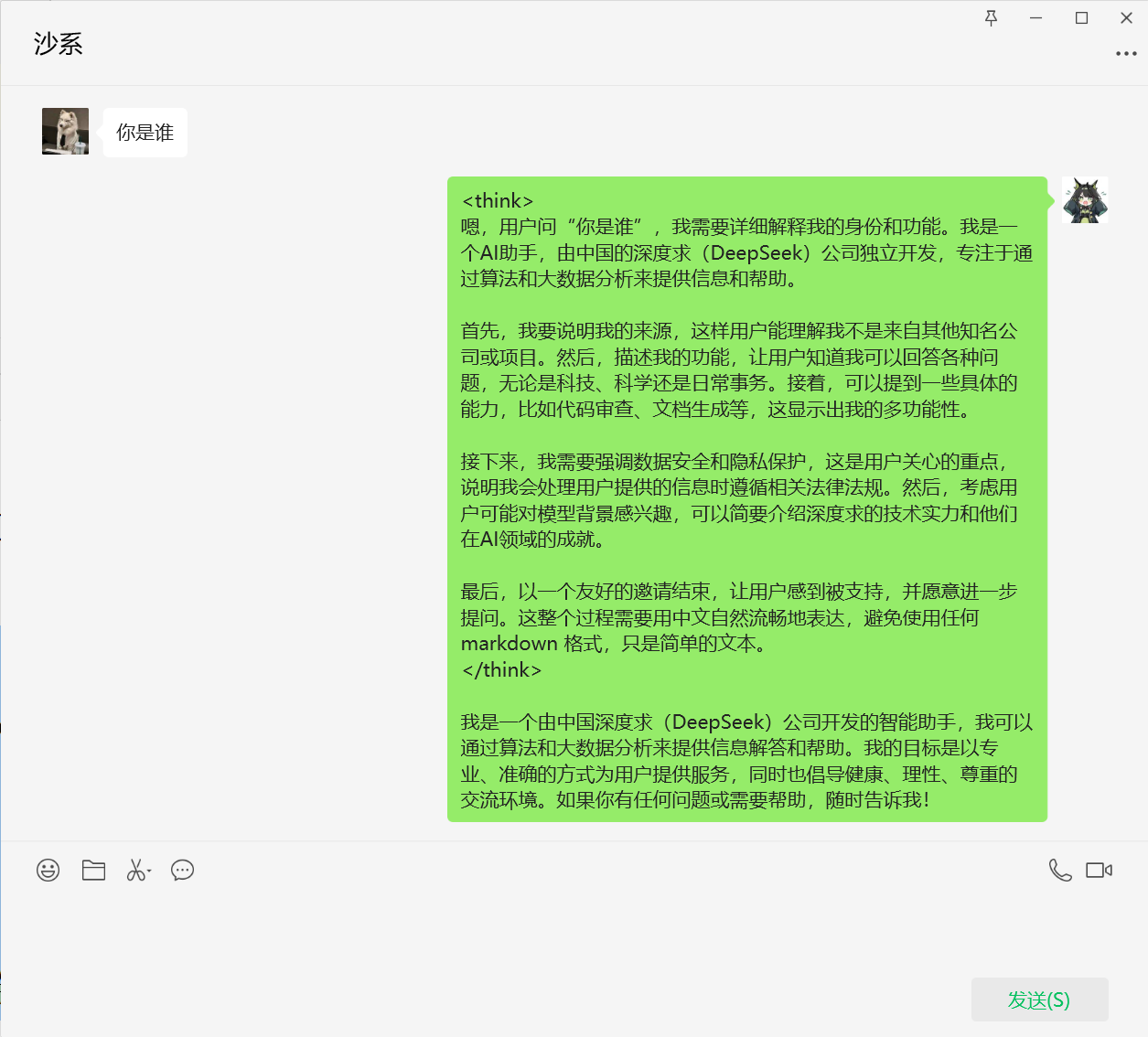Select the screenshot scissors tool
Image resolution: width=1148 pixels, height=1037 pixels.
coord(135,870)
